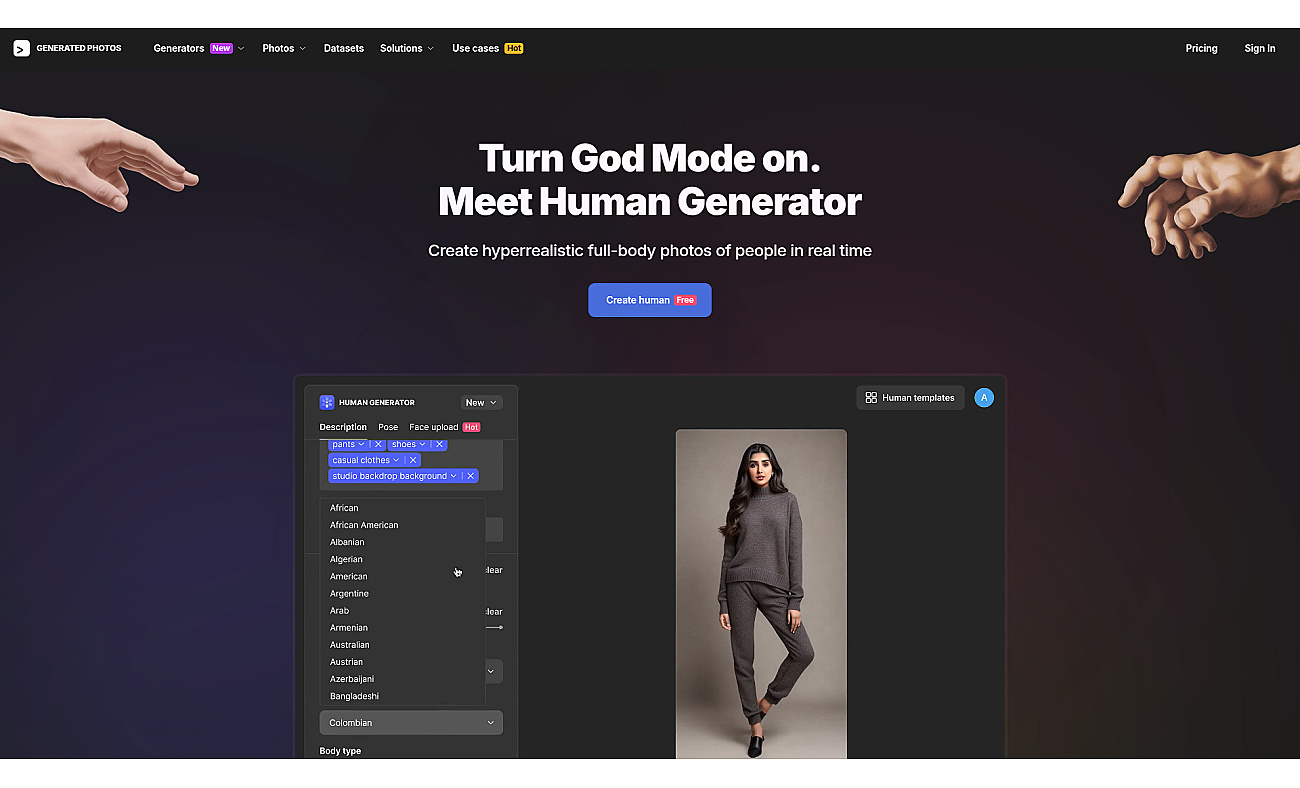Select Australian option
The height and width of the screenshot is (788, 1300).
(402, 645)
